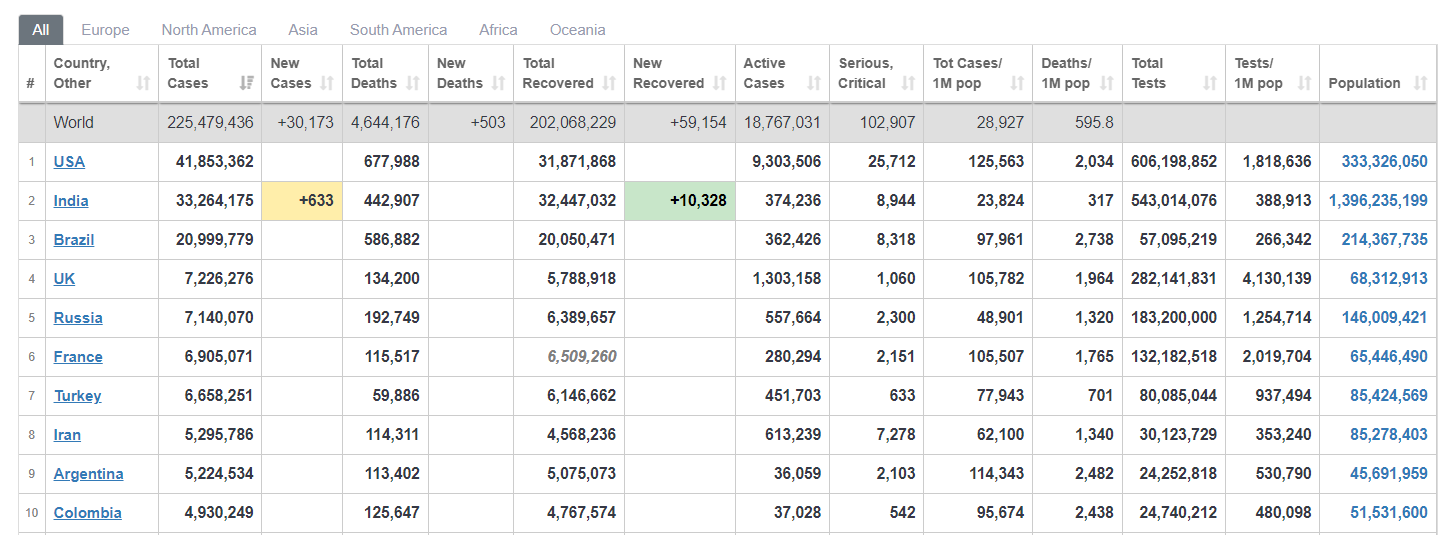Click World active cases 18,767,031

pyautogui.click(x=782, y=123)
